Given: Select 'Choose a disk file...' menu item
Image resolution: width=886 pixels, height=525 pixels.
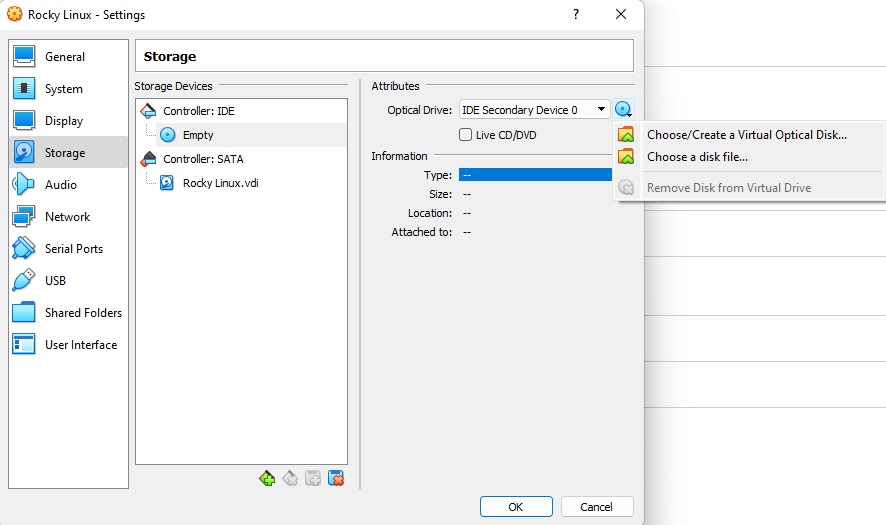Looking at the screenshot, I should click(x=749, y=157).
